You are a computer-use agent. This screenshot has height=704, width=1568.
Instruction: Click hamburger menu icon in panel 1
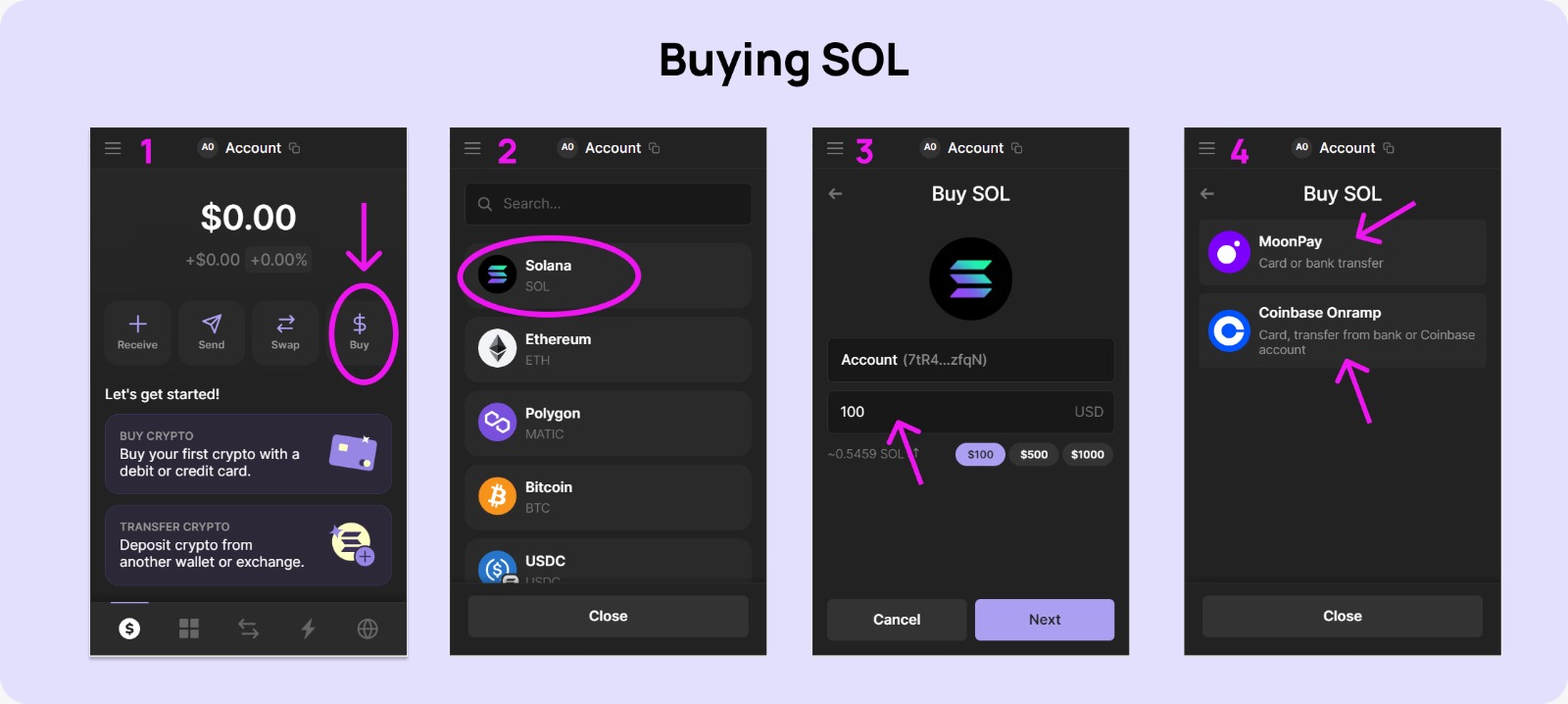[x=113, y=148]
